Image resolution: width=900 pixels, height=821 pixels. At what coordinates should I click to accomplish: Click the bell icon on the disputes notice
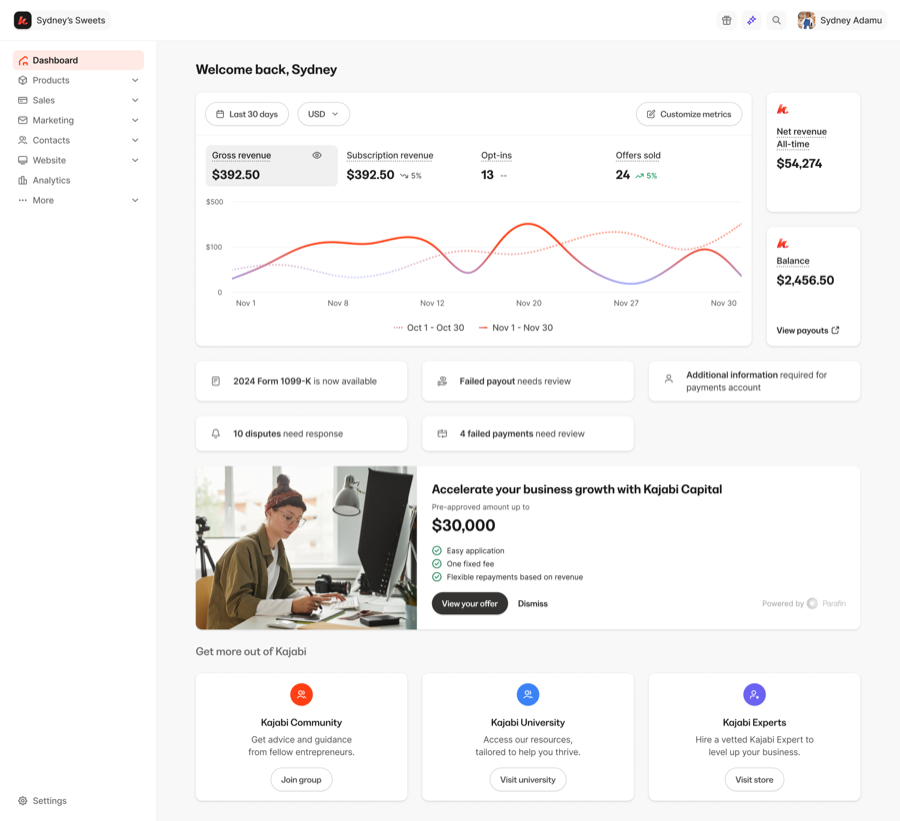pyautogui.click(x=216, y=433)
